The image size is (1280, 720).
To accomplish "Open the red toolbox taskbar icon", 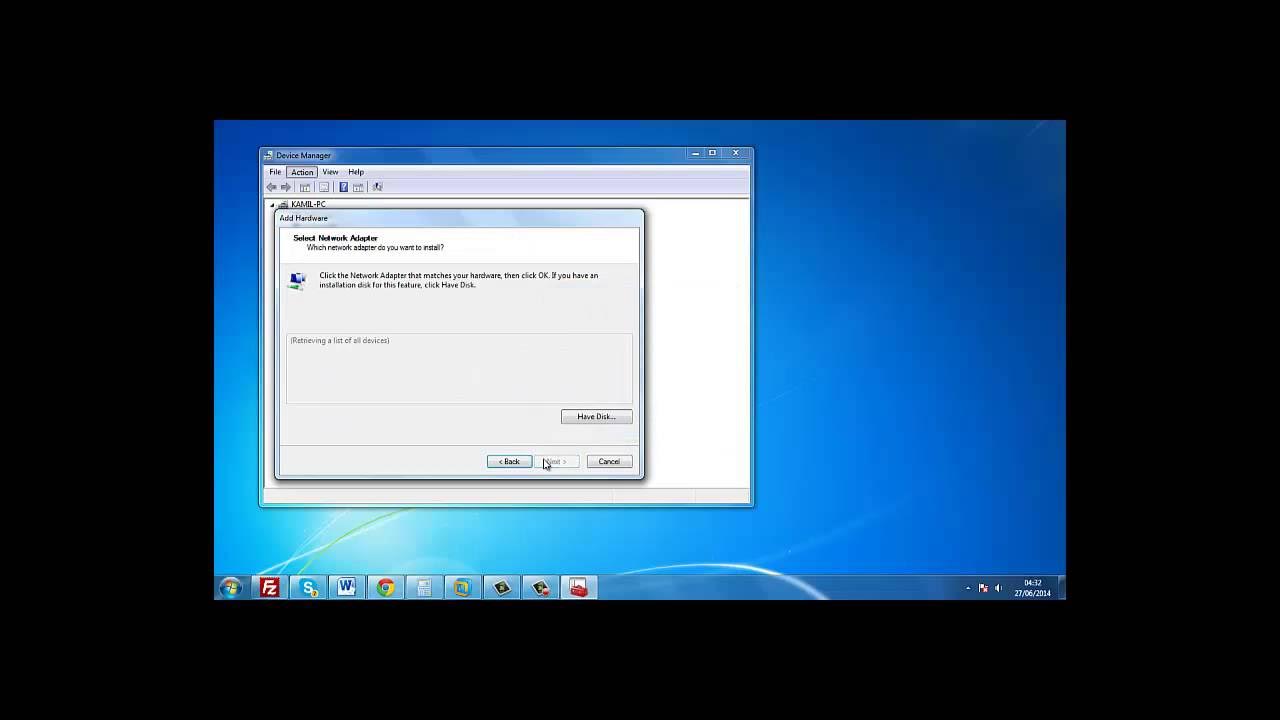I will pyautogui.click(x=578, y=587).
